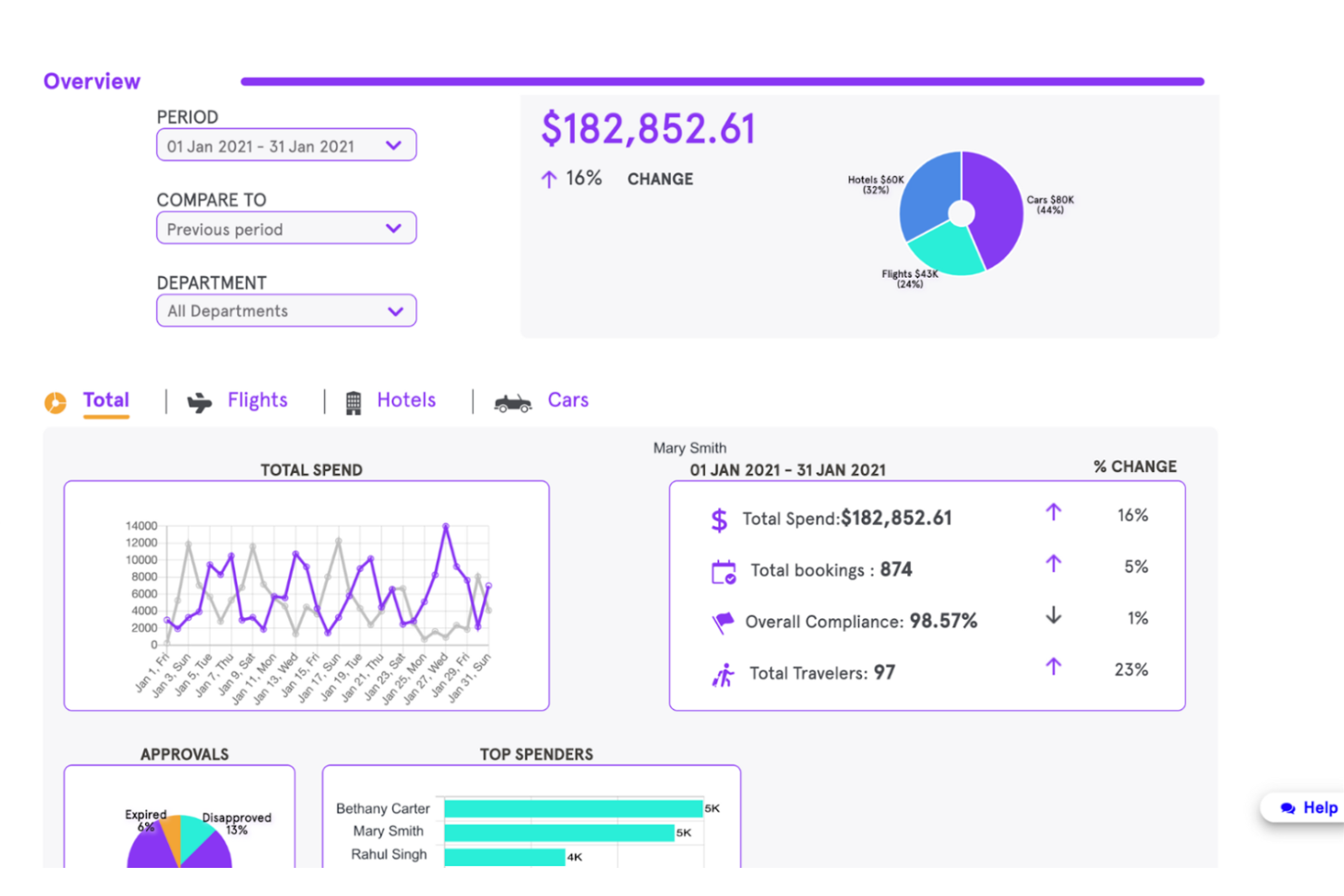
Task: Click the pie chart icon beside the Total tab
Action: [54, 401]
